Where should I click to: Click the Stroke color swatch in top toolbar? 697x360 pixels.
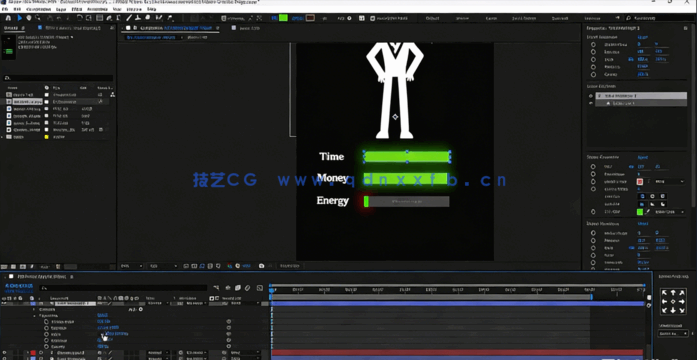click(x=310, y=18)
